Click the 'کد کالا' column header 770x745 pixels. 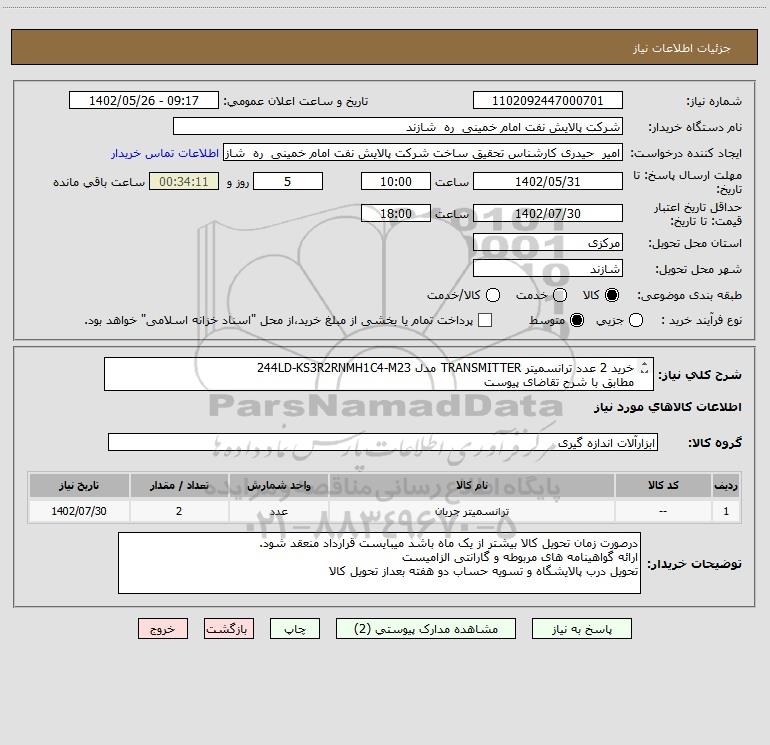[663, 485]
